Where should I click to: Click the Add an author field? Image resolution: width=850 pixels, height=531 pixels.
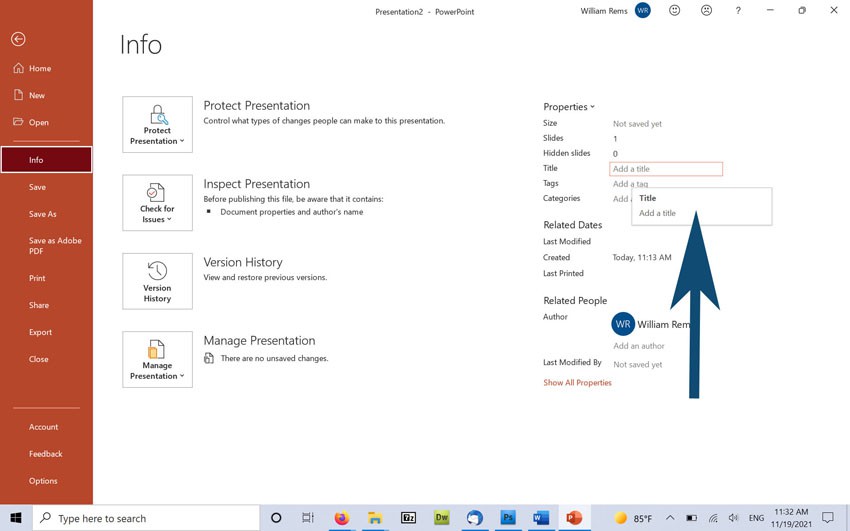tap(639, 346)
